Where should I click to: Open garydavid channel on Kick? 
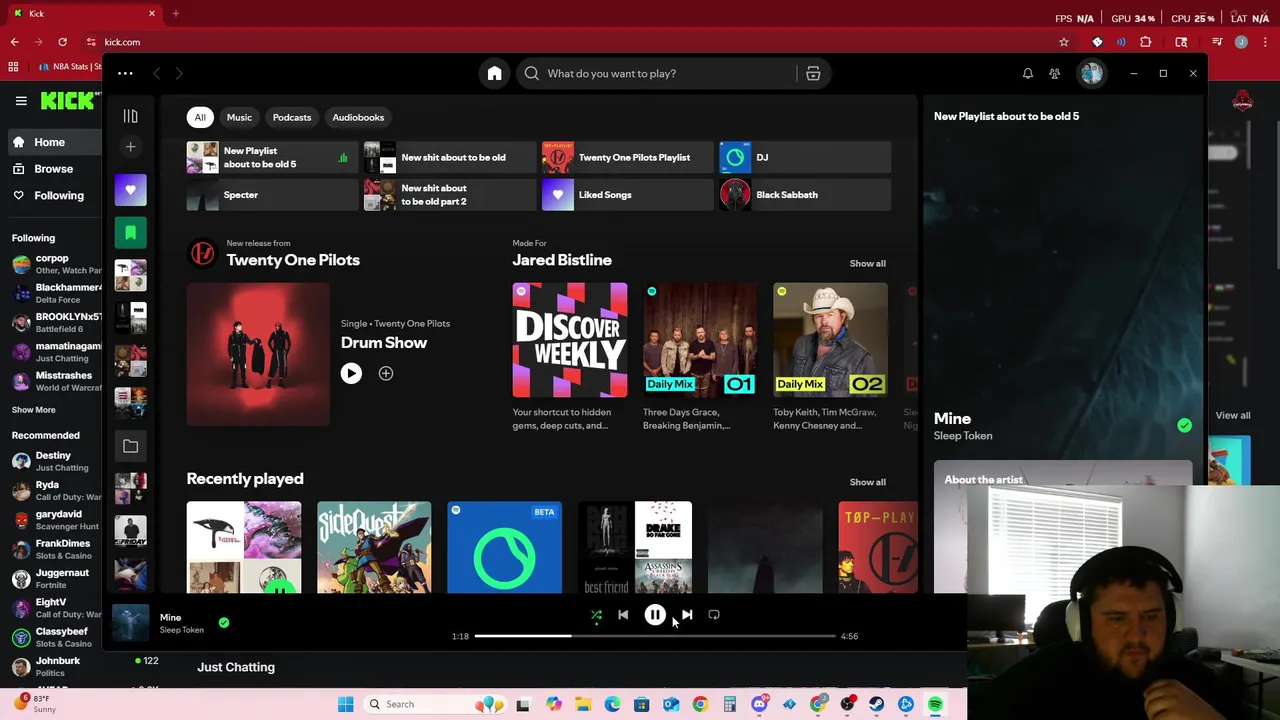pos(55,520)
